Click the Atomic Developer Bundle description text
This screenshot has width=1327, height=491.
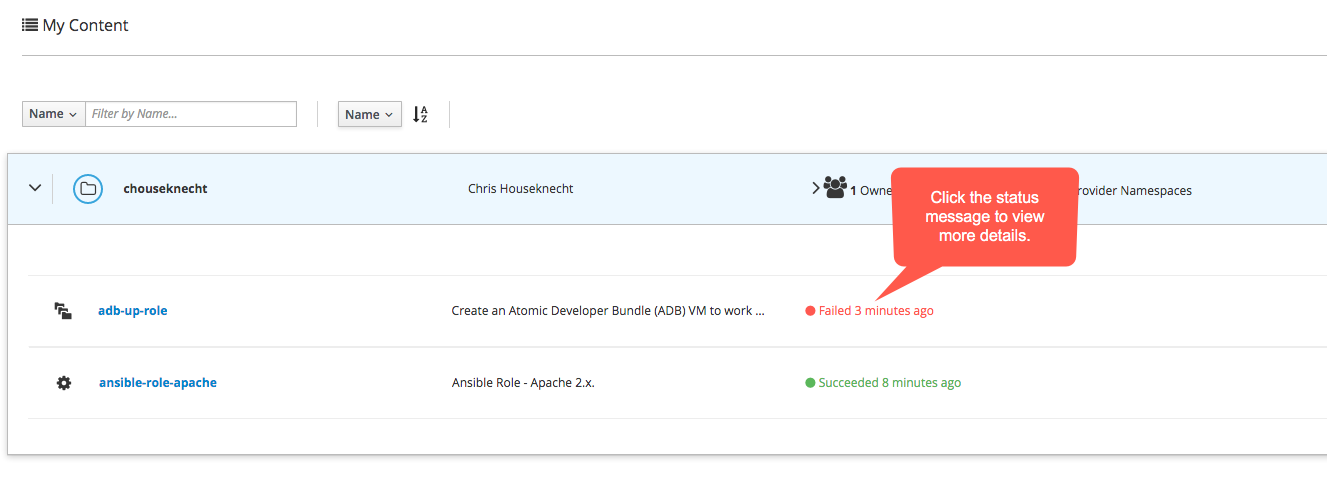pyautogui.click(x=608, y=311)
